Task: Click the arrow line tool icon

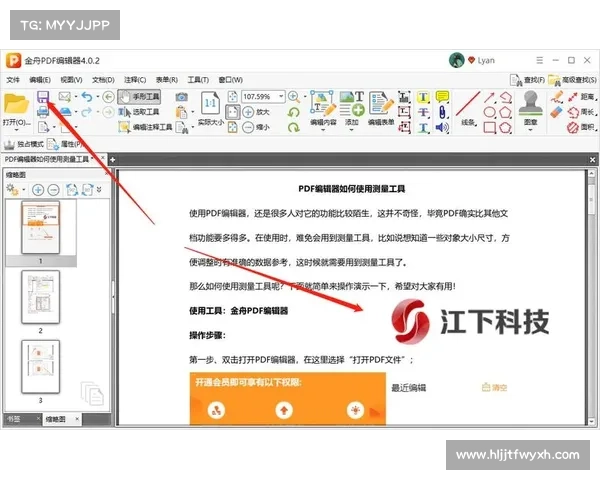Action: pyautogui.click(x=489, y=97)
